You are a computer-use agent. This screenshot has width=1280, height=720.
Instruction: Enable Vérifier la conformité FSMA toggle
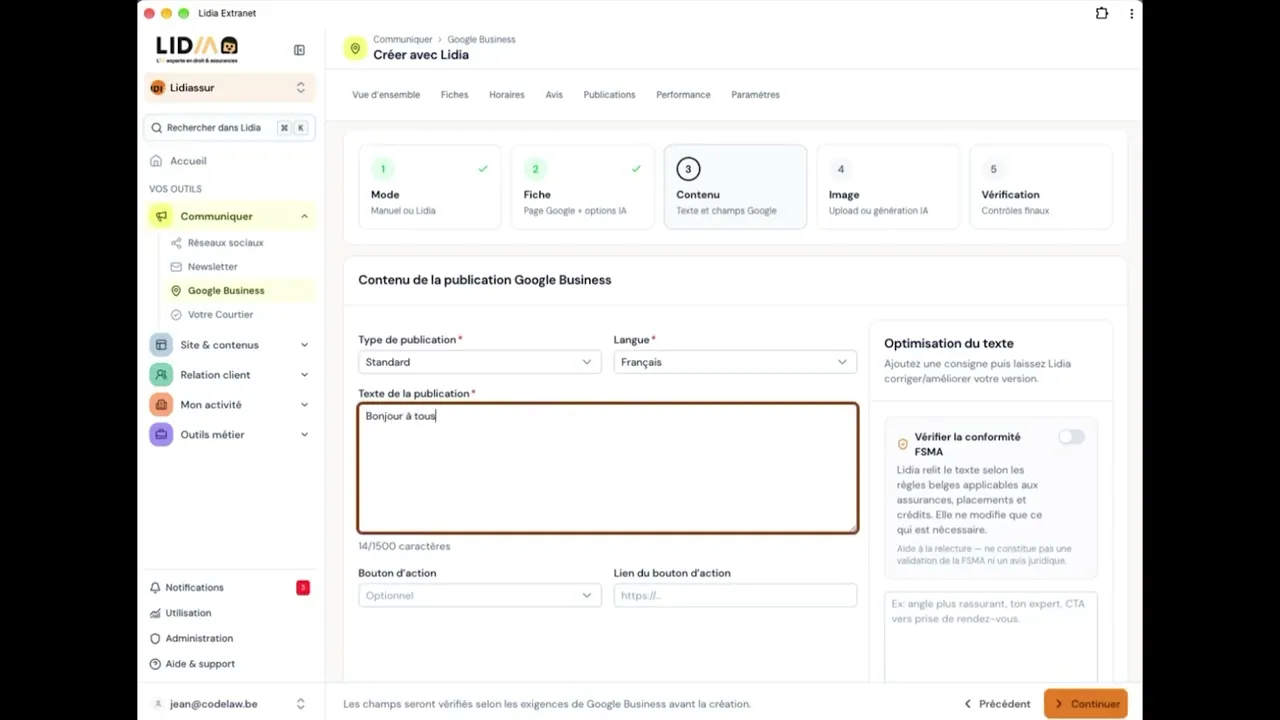(x=1071, y=437)
